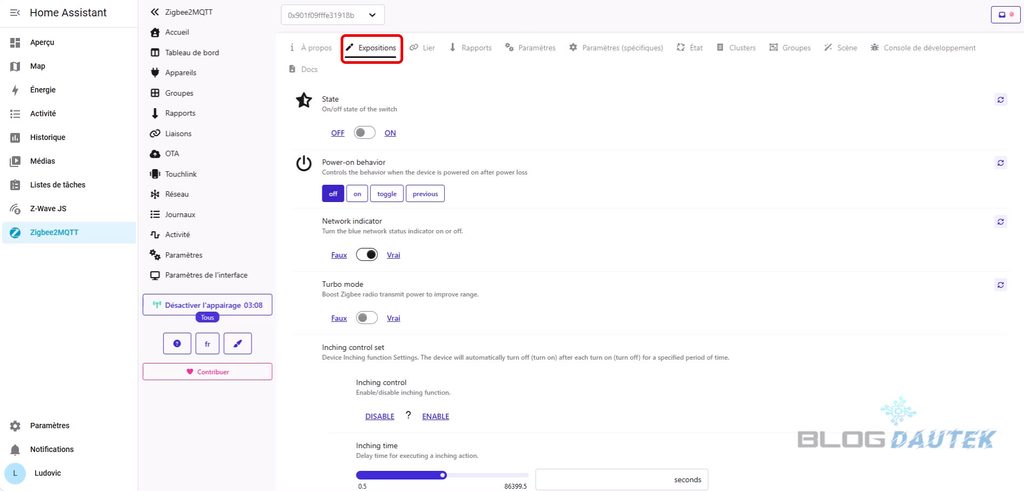The height and width of the screenshot is (491, 1024).
Task: Open Tableau de bord icon
Action: pos(155,52)
